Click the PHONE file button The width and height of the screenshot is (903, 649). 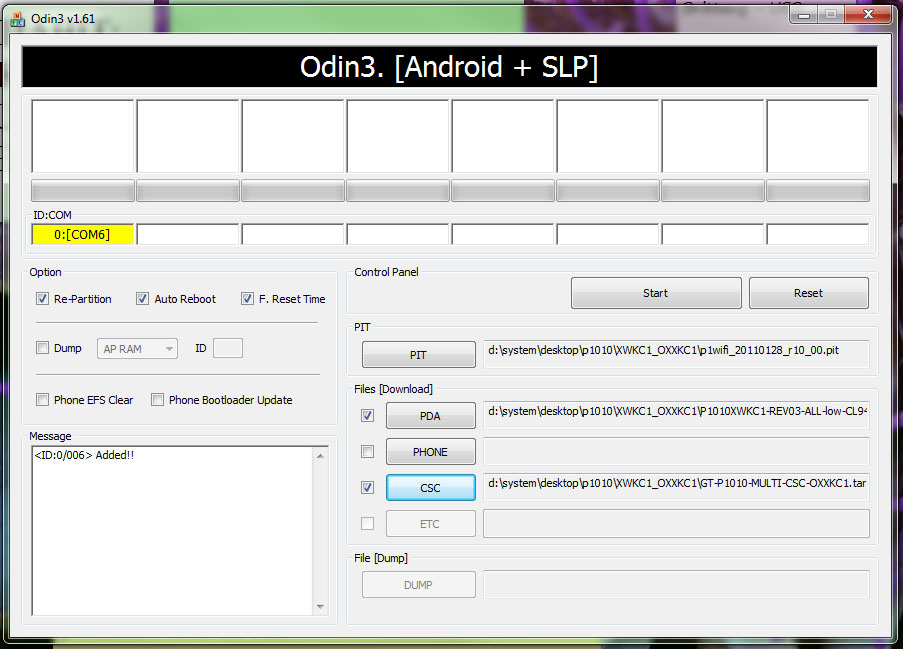click(430, 452)
